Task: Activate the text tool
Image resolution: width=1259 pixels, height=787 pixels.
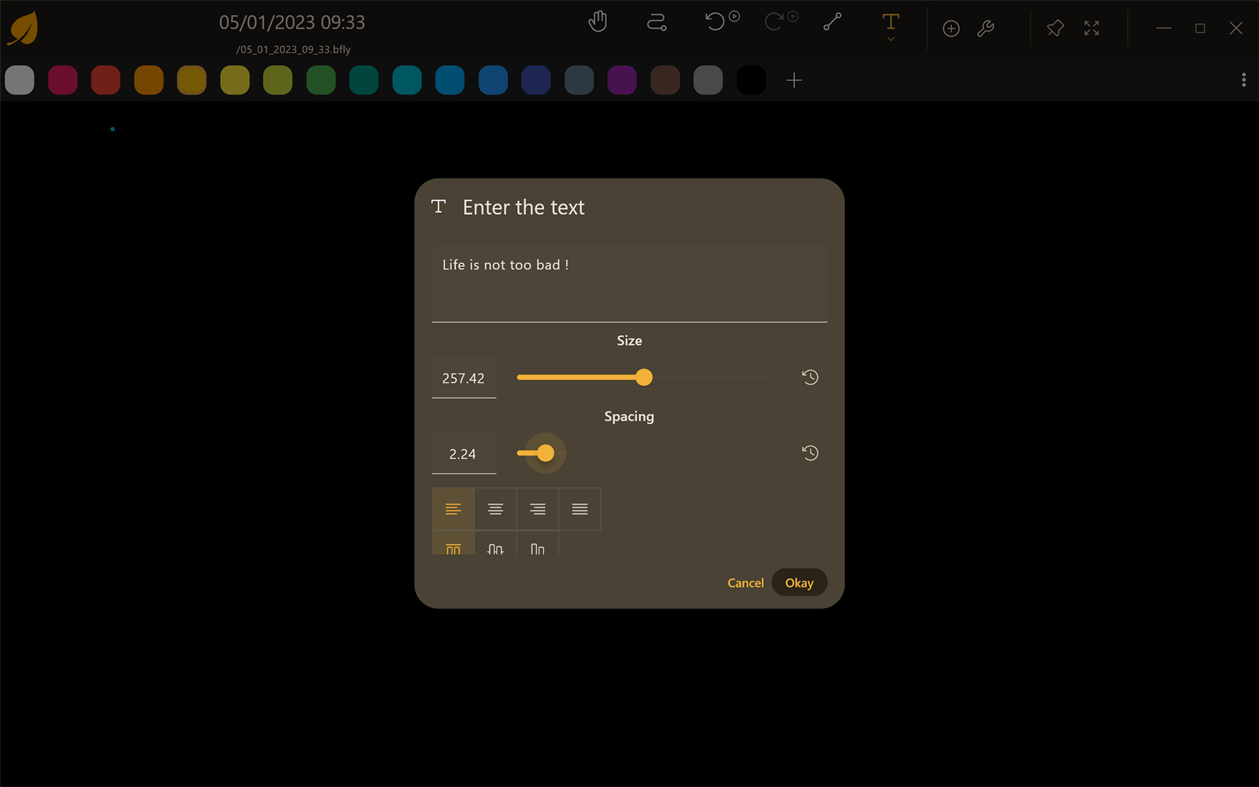Action: click(889, 21)
